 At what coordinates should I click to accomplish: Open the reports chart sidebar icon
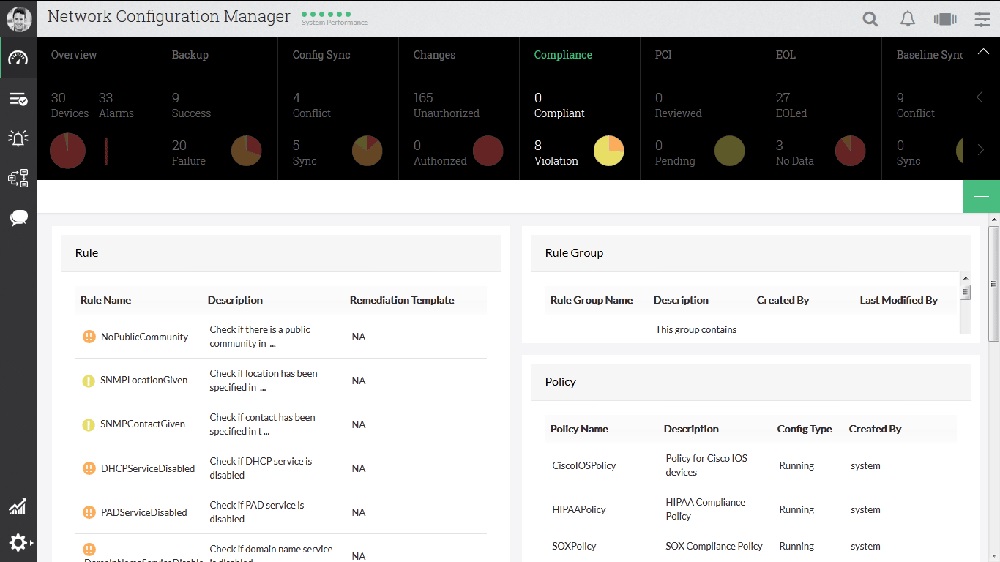18,507
